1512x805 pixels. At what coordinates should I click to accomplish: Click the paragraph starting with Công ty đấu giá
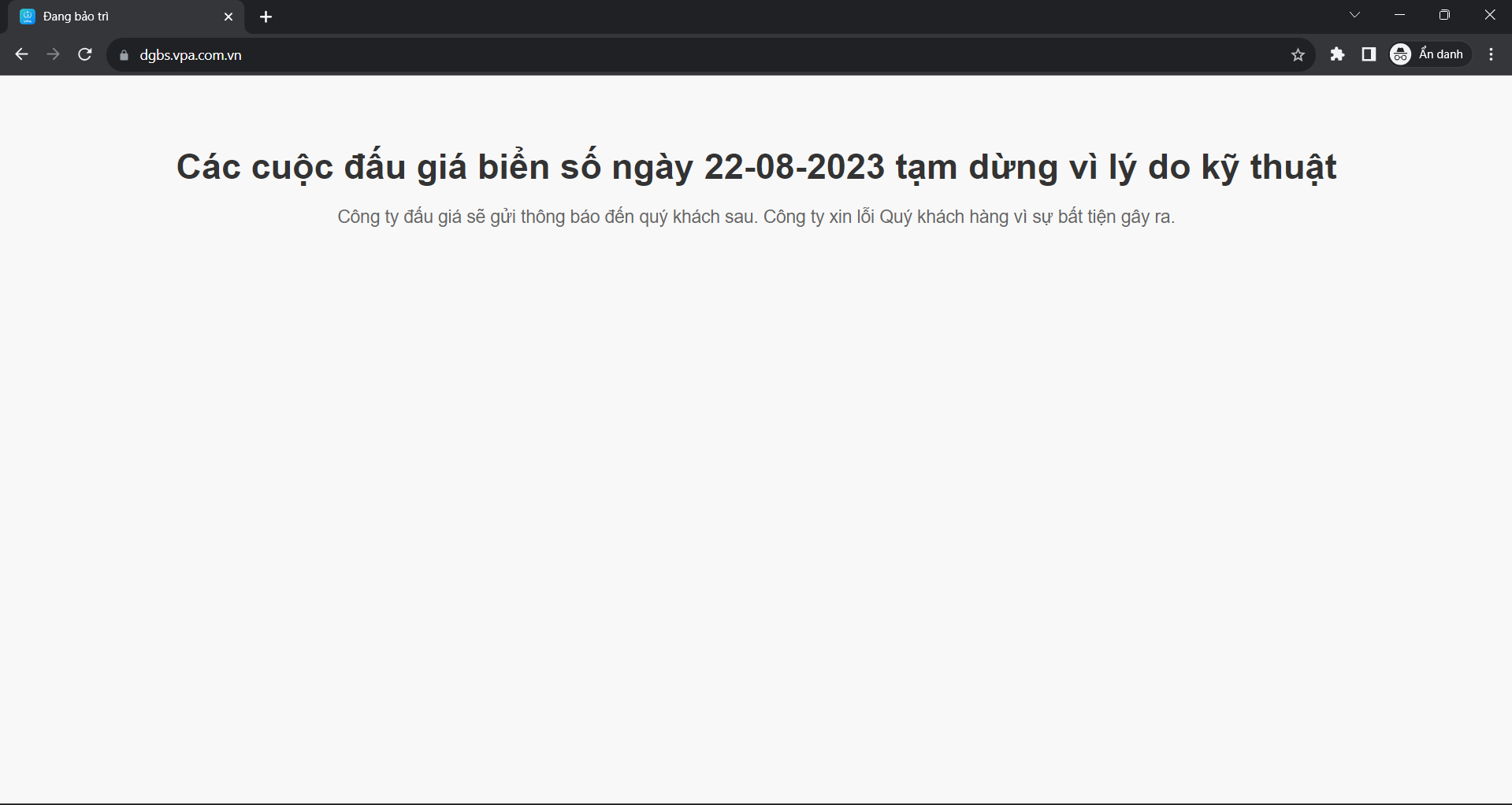(756, 217)
